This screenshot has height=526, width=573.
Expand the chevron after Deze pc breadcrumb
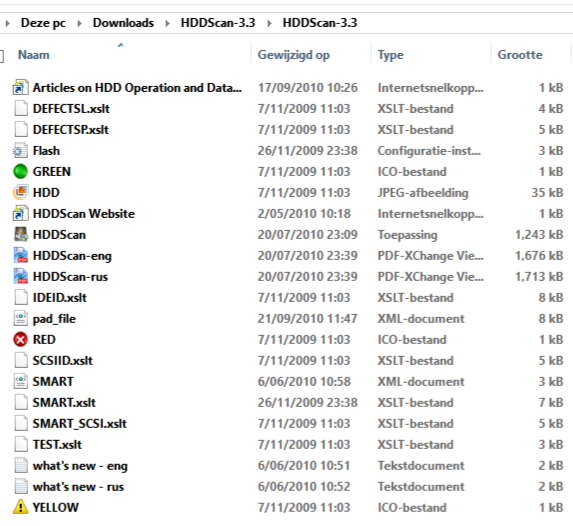tap(79, 23)
